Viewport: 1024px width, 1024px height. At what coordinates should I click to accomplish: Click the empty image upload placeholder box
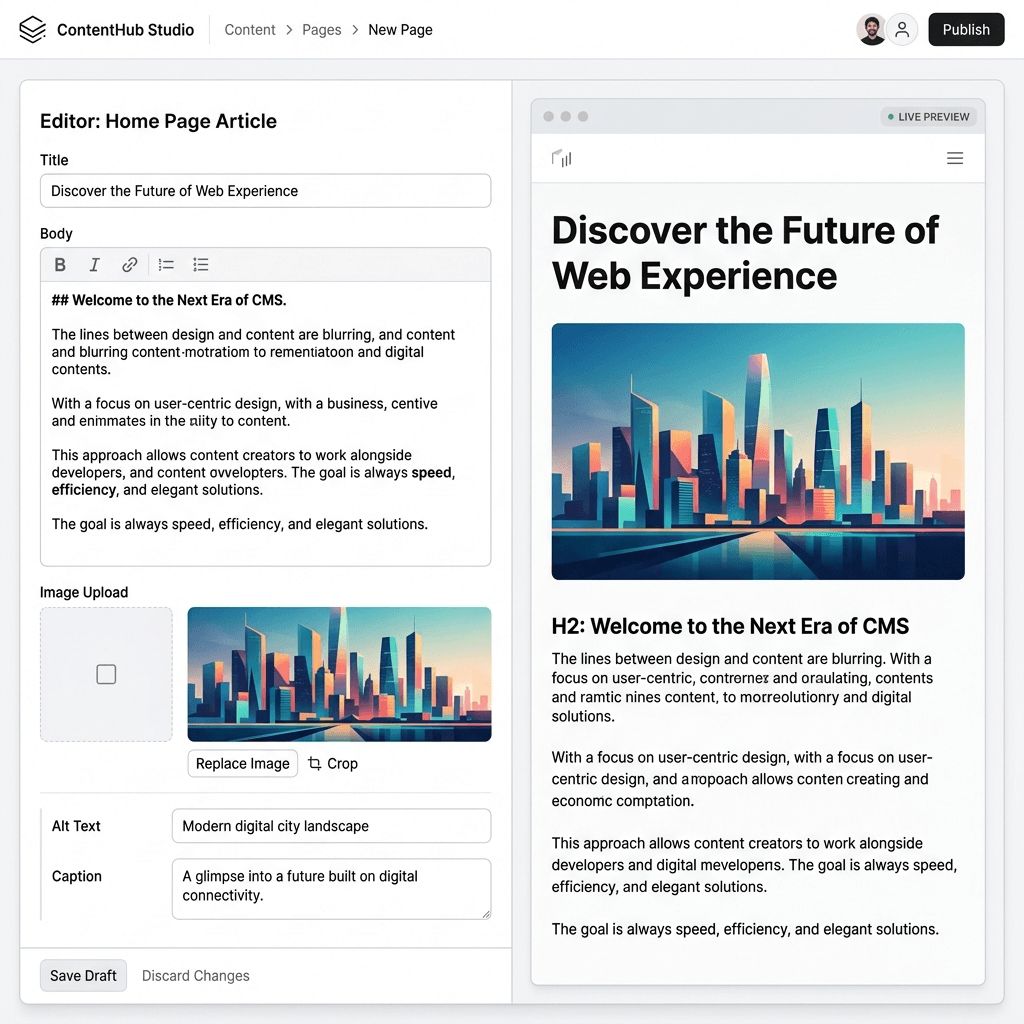click(x=106, y=674)
